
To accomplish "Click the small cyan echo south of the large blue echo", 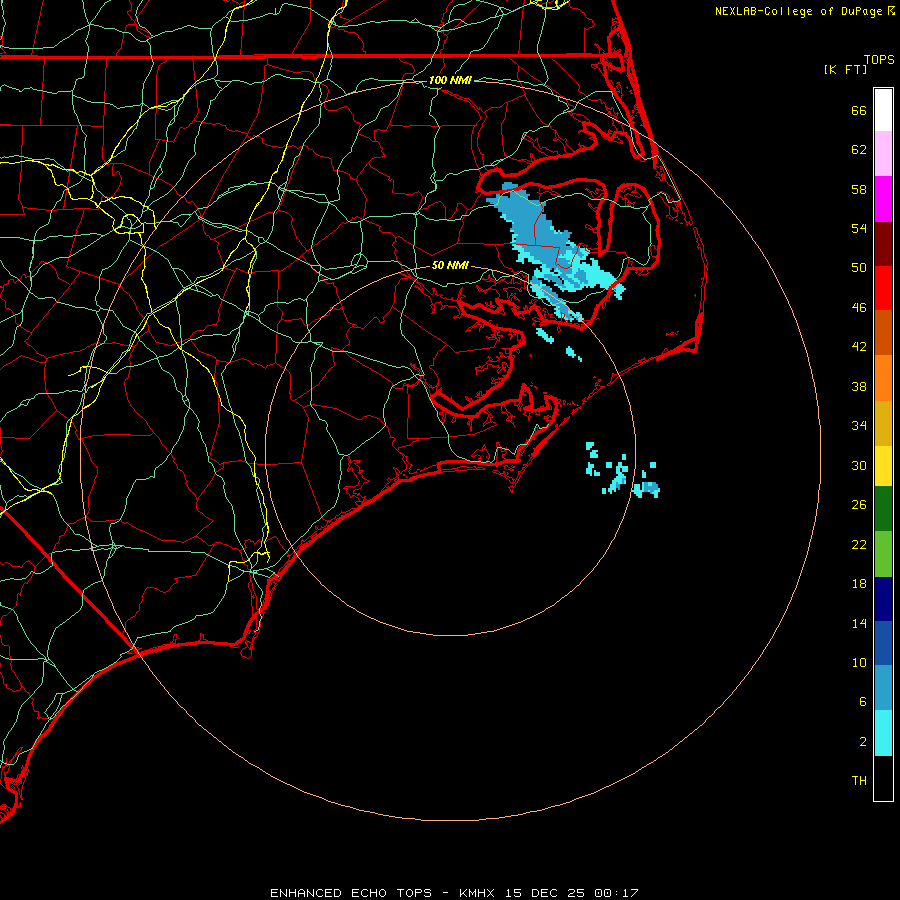I will coord(545,335).
